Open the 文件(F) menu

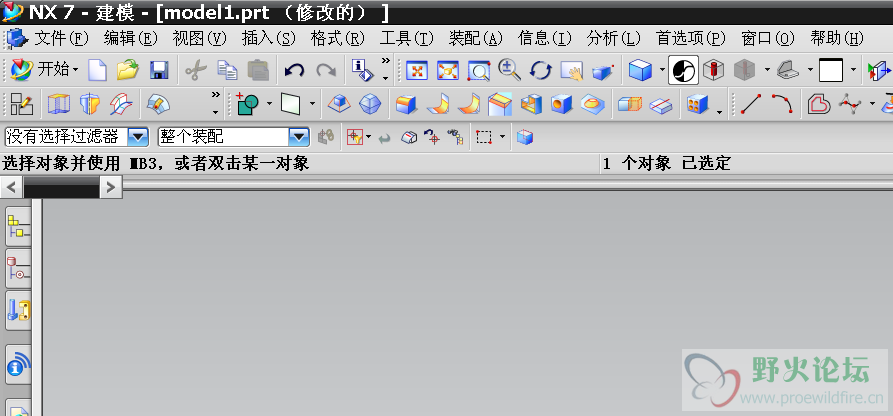(62, 39)
